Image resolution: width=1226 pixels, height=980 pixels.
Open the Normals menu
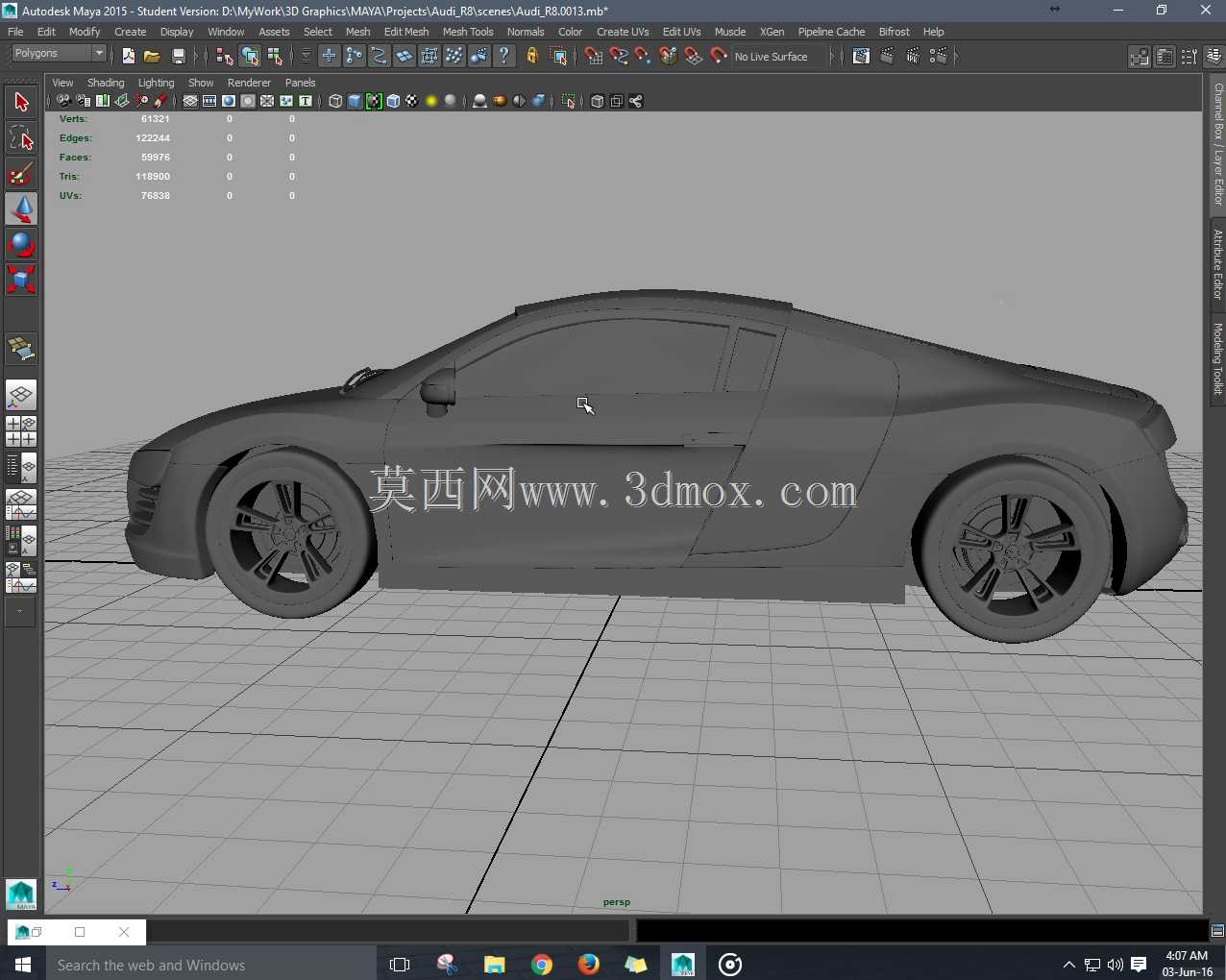click(x=526, y=32)
